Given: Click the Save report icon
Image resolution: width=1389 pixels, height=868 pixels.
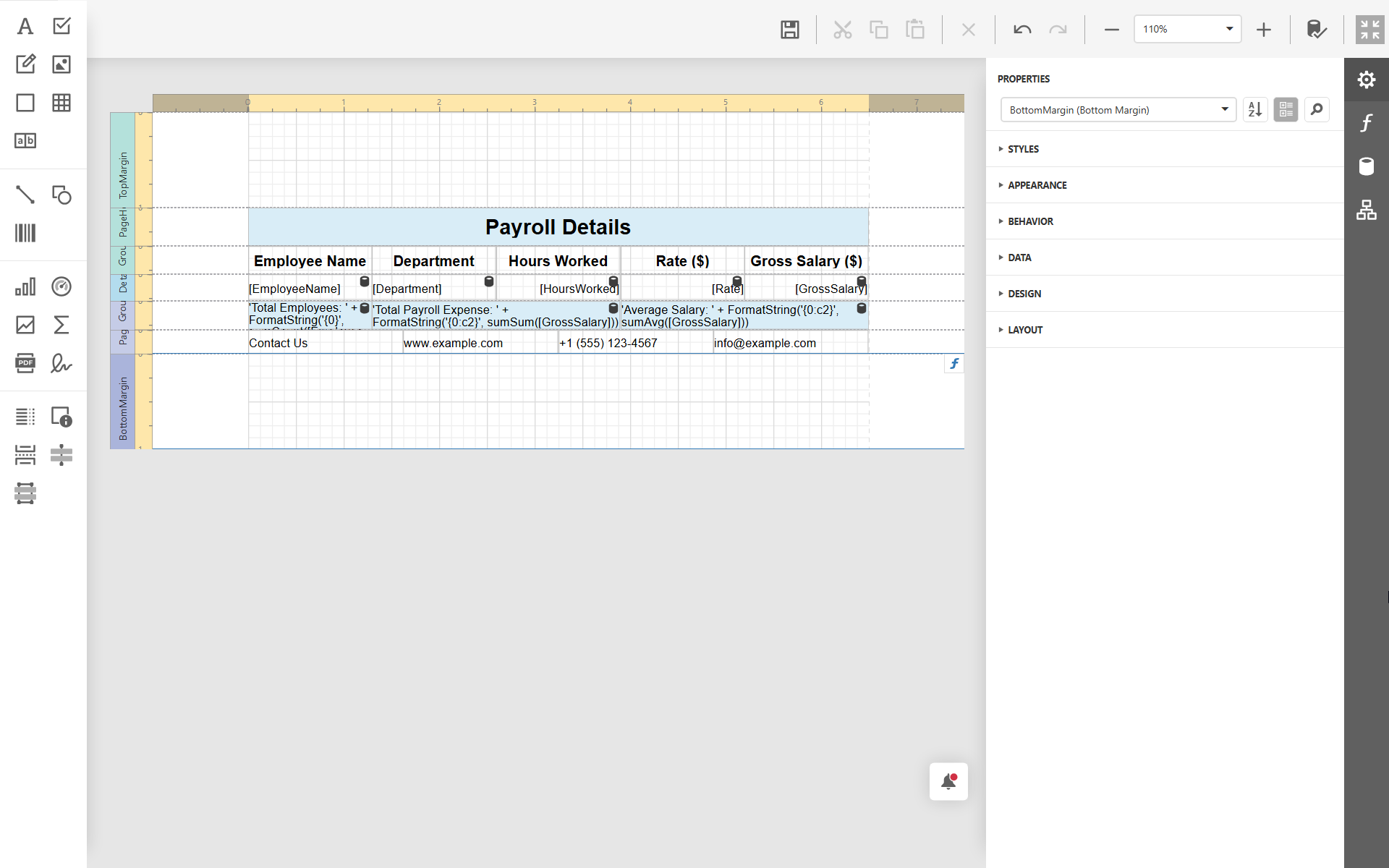Looking at the screenshot, I should pos(789,30).
